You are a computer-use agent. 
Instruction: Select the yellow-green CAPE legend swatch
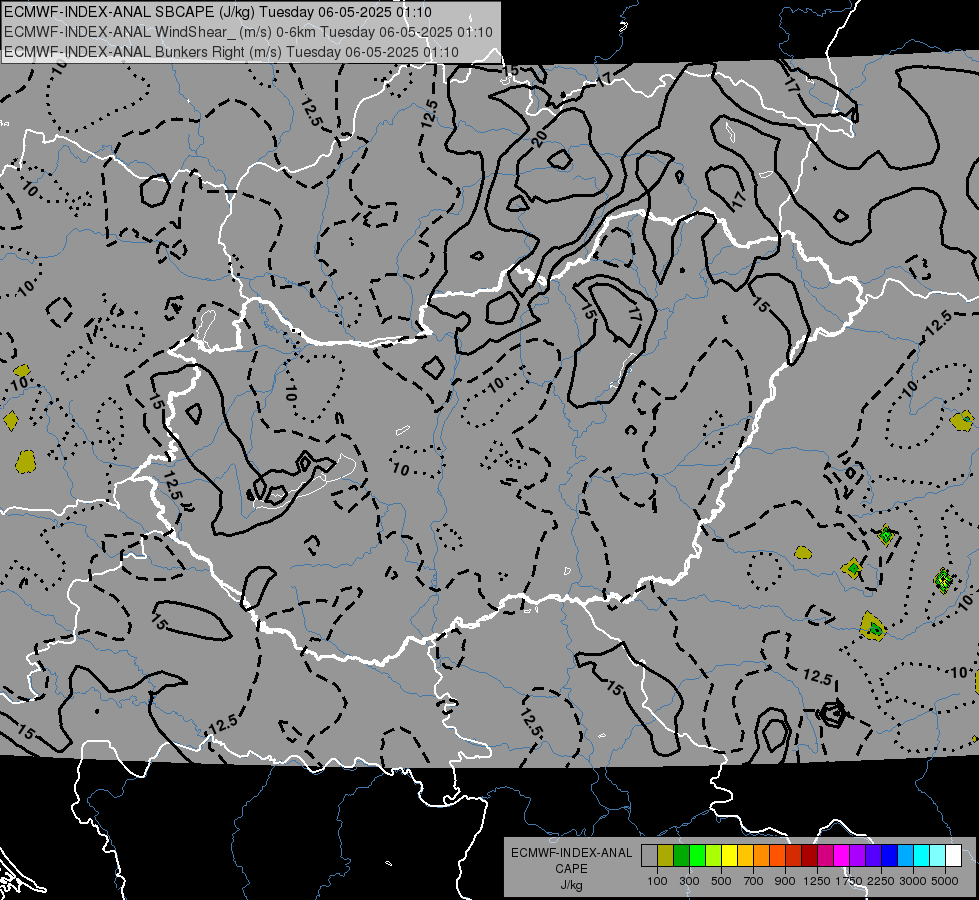[714, 856]
